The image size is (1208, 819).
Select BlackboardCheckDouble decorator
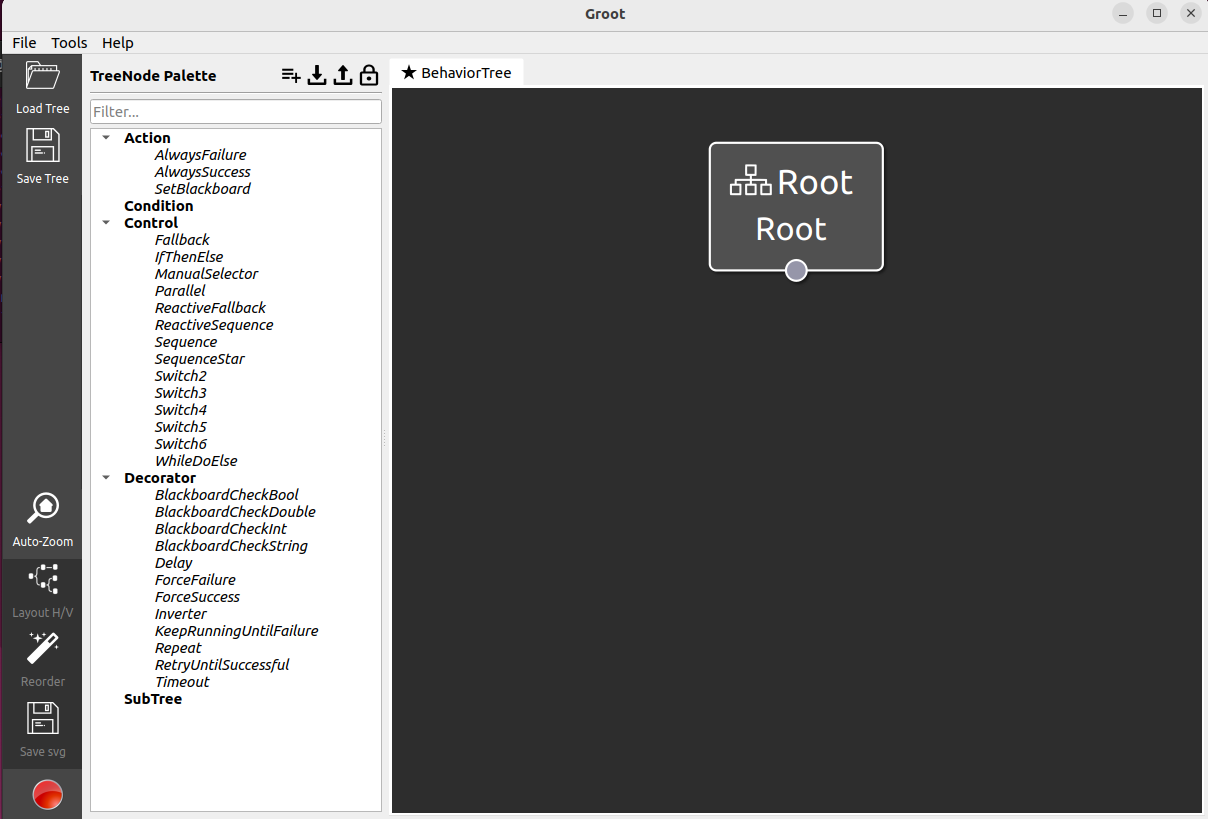235,512
